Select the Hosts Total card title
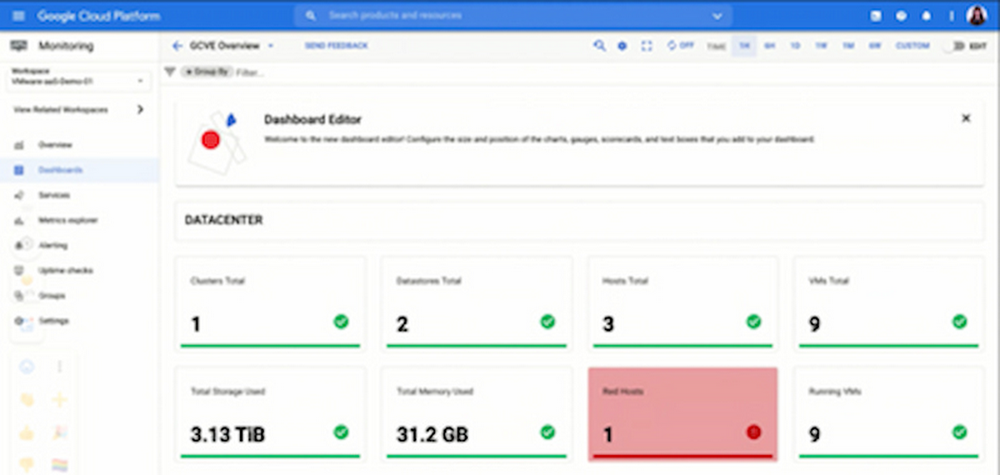The height and width of the screenshot is (475, 1000). click(625, 281)
